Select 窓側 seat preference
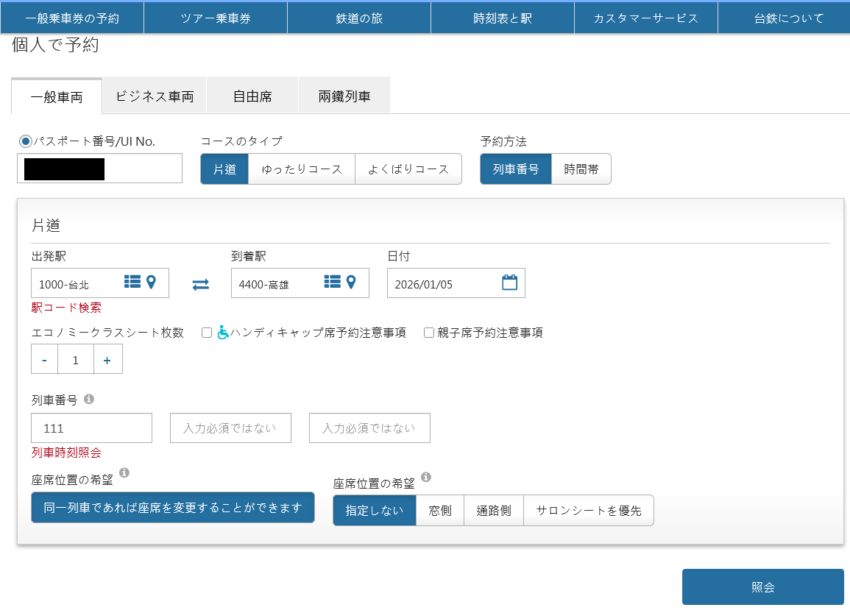The image size is (850, 613). [x=439, y=510]
